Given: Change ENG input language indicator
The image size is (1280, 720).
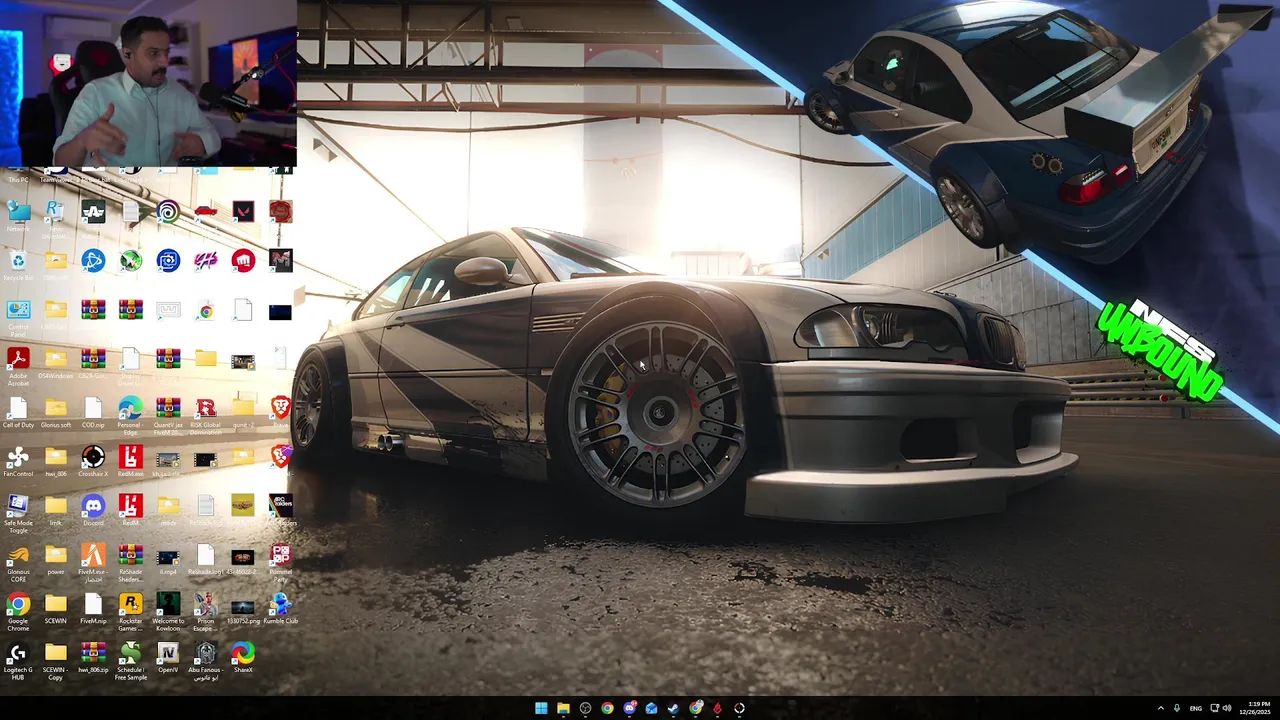Looking at the screenshot, I should [x=1195, y=708].
